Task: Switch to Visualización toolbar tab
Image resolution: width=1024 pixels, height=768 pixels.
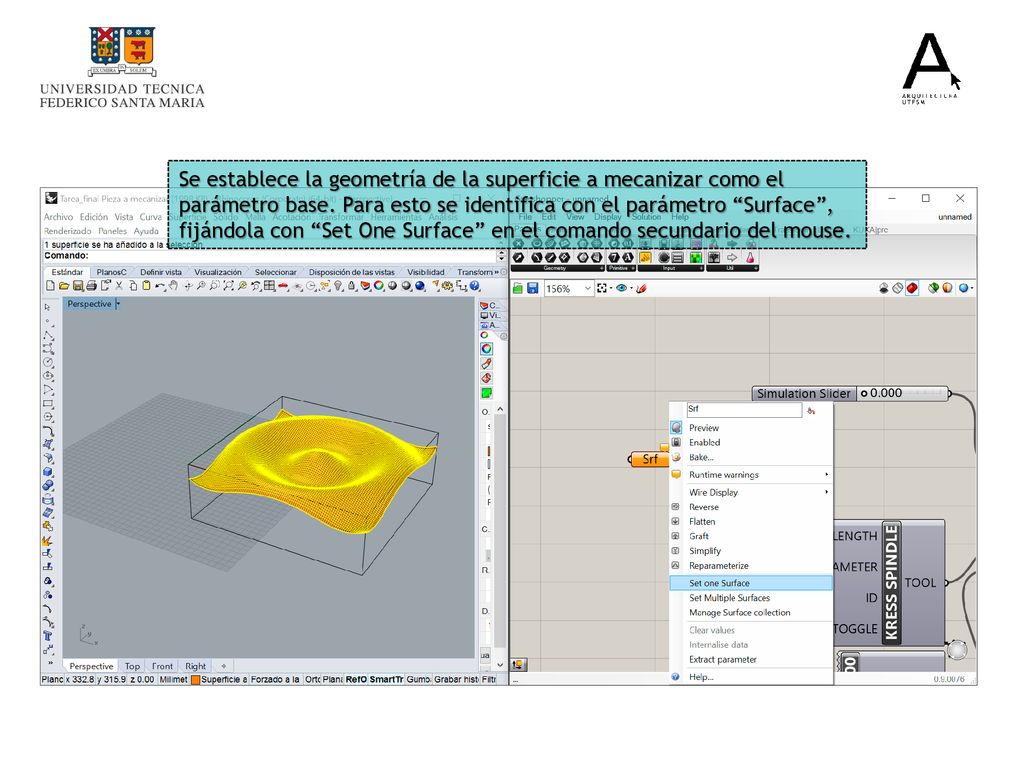Action: 217,272
